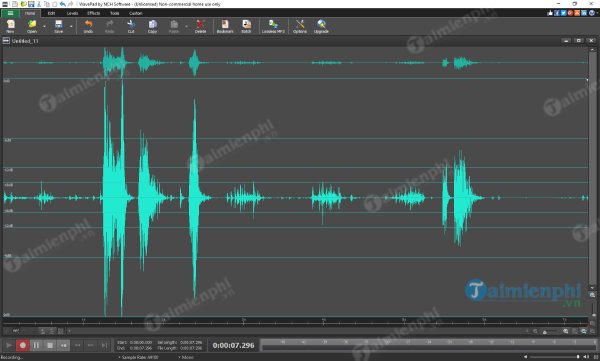600x361 pixels.
Task: Cut selection using the Cut scissors icon
Action: (x=131, y=26)
